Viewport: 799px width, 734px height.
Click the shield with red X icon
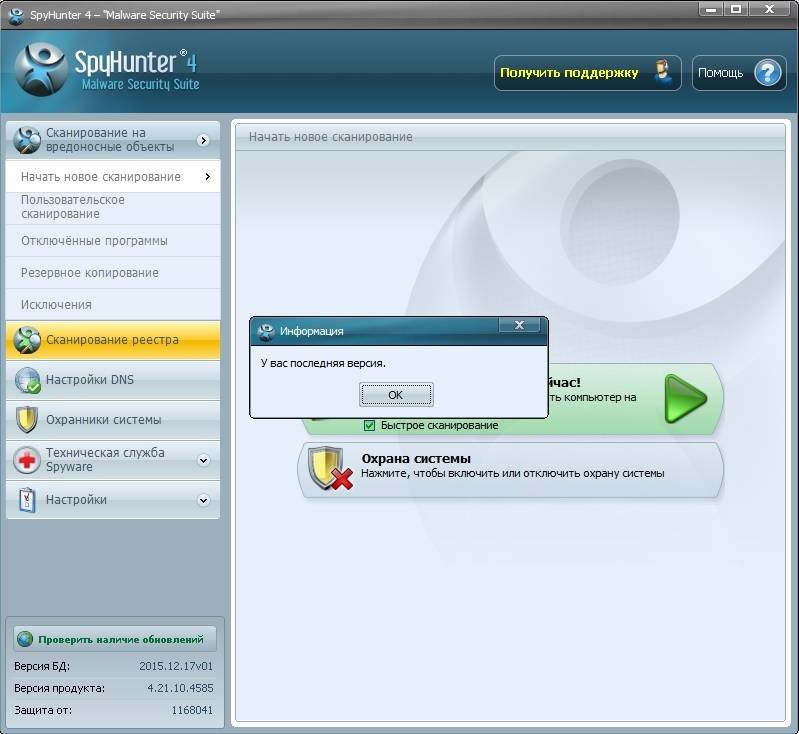coord(330,468)
